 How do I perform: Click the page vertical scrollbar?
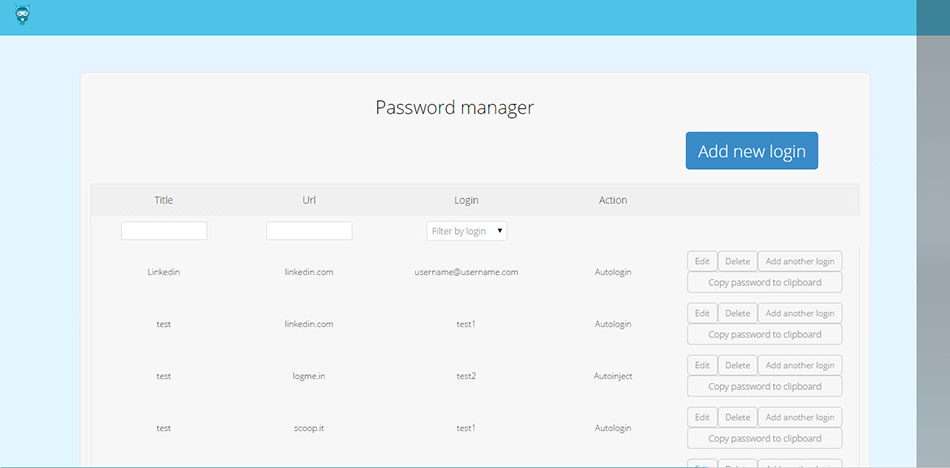932,250
